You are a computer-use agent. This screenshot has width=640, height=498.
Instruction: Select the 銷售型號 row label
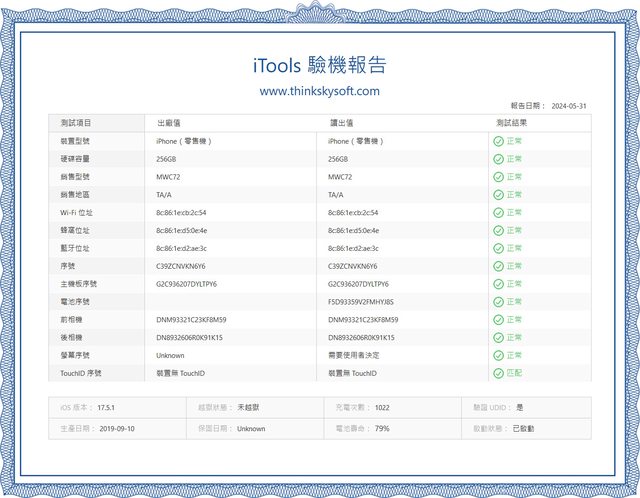75,177
